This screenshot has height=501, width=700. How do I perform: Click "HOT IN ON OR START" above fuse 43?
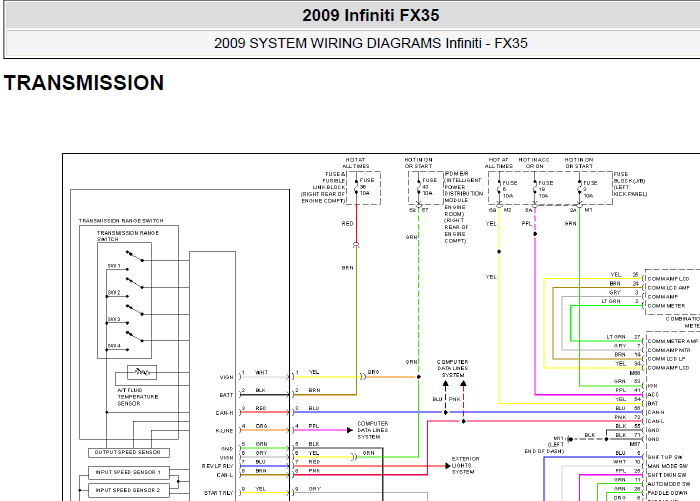[x=418, y=163]
